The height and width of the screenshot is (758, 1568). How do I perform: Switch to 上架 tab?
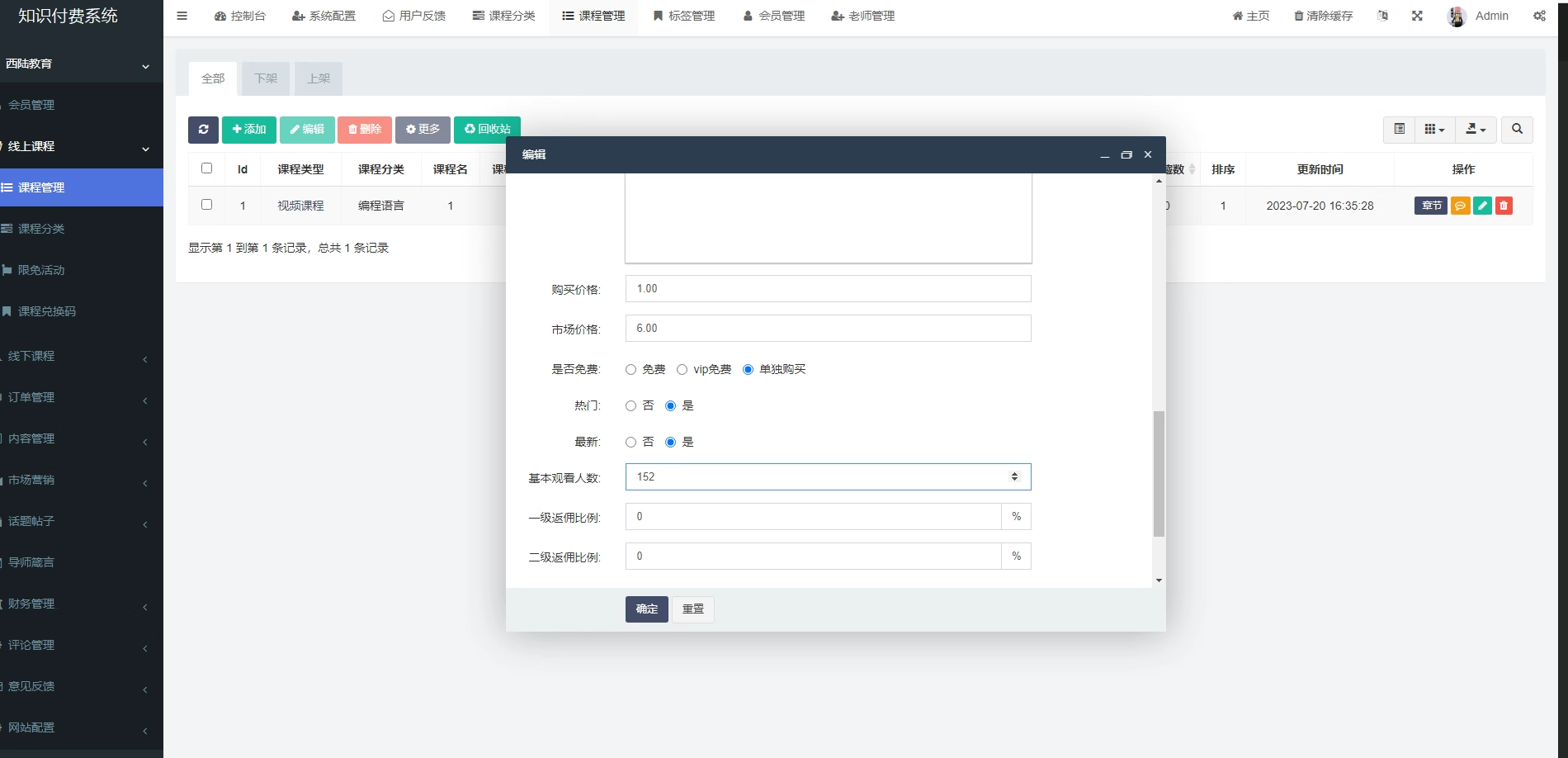point(319,78)
